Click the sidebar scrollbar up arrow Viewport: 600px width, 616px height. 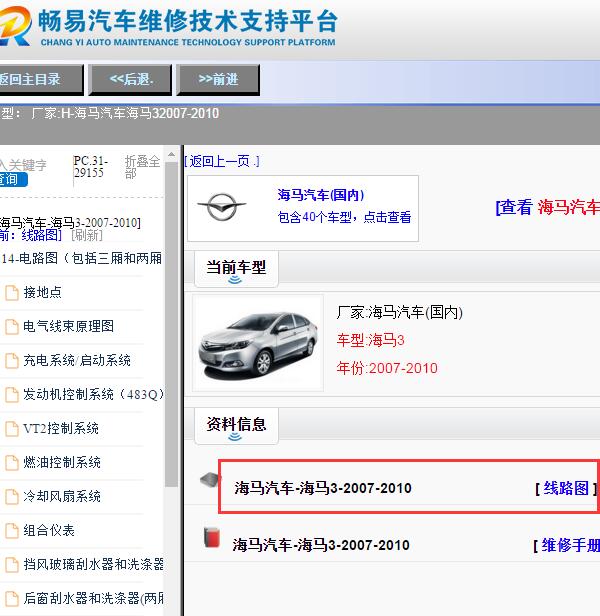[x=171, y=154]
